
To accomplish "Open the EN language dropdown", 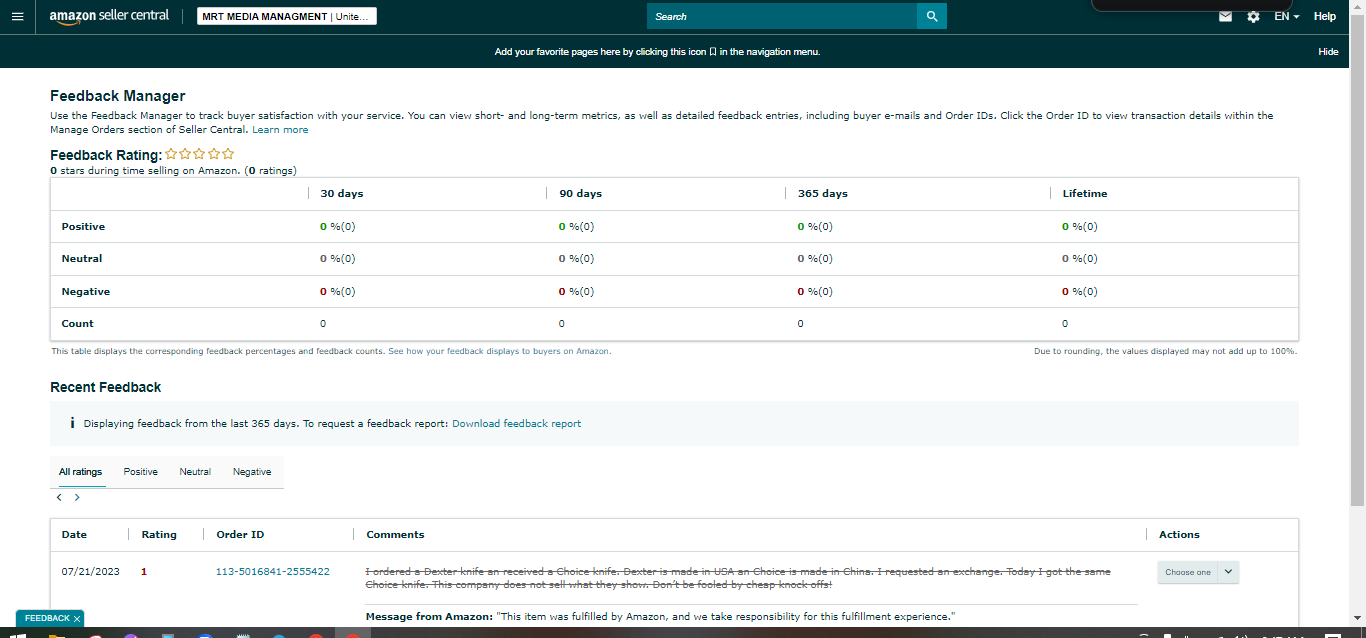I will (x=1286, y=17).
